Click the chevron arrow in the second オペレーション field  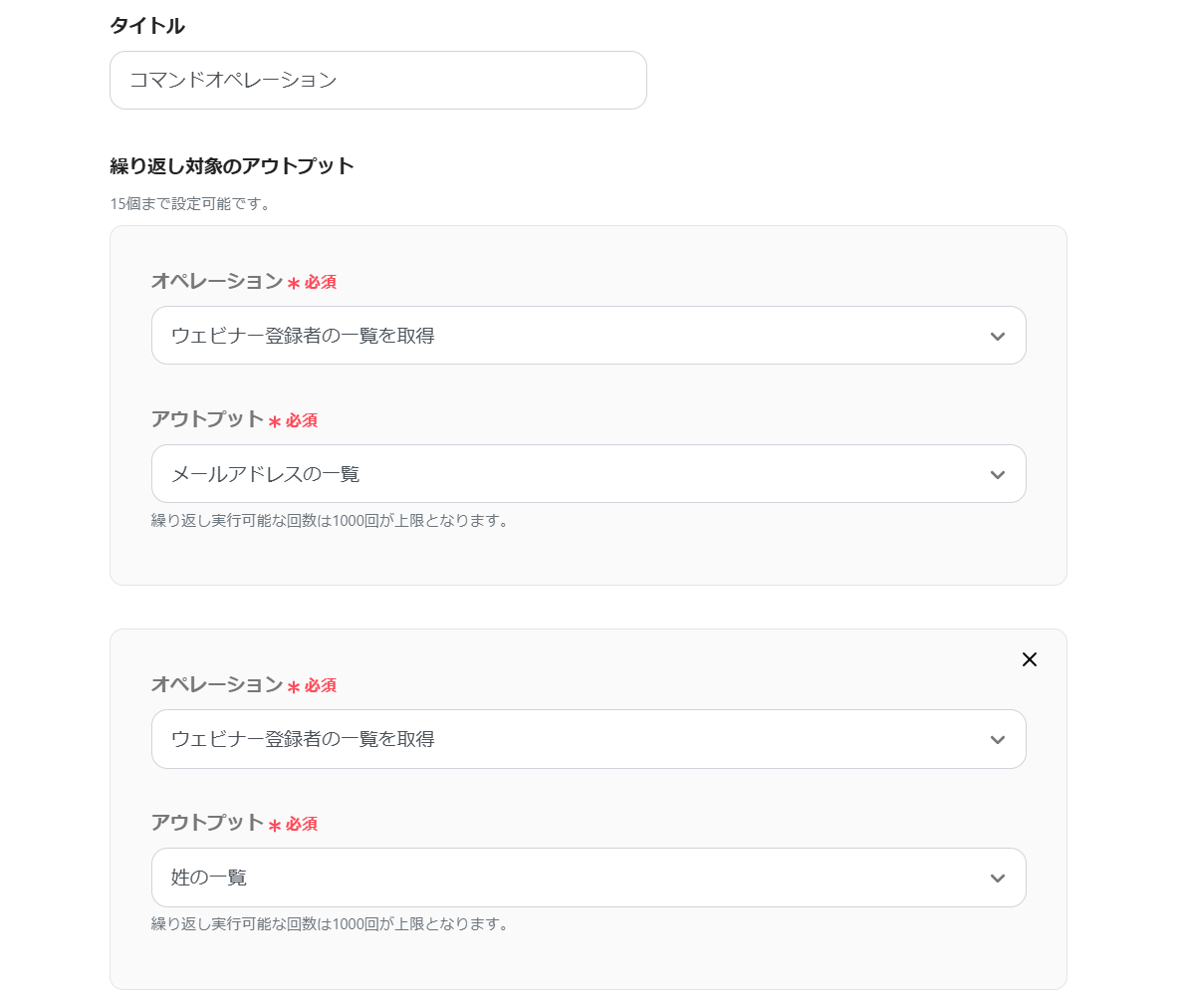[998, 740]
